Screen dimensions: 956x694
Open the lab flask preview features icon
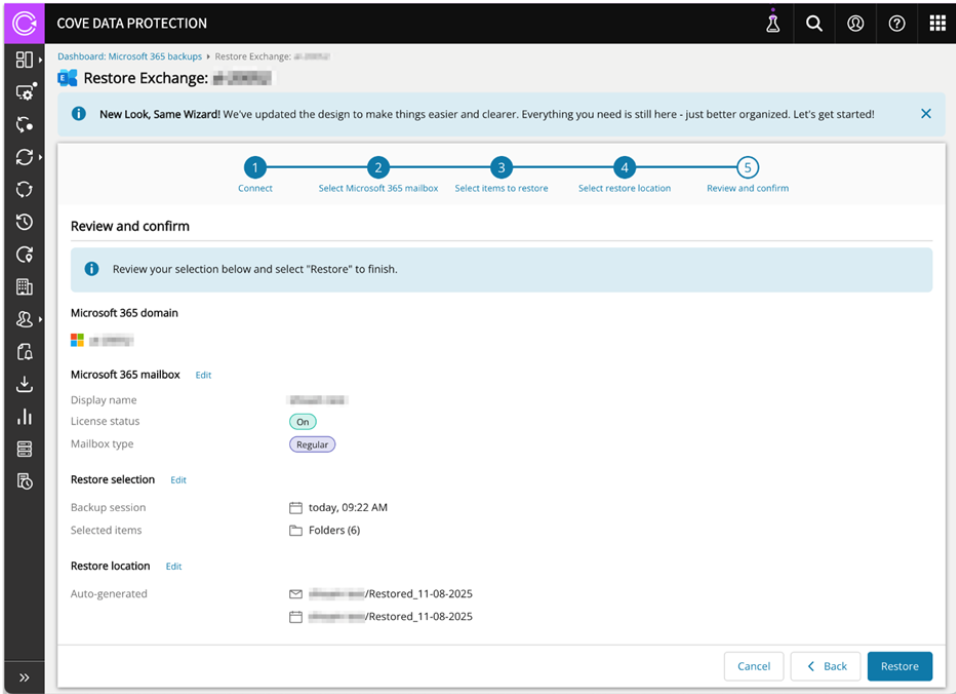pos(773,23)
